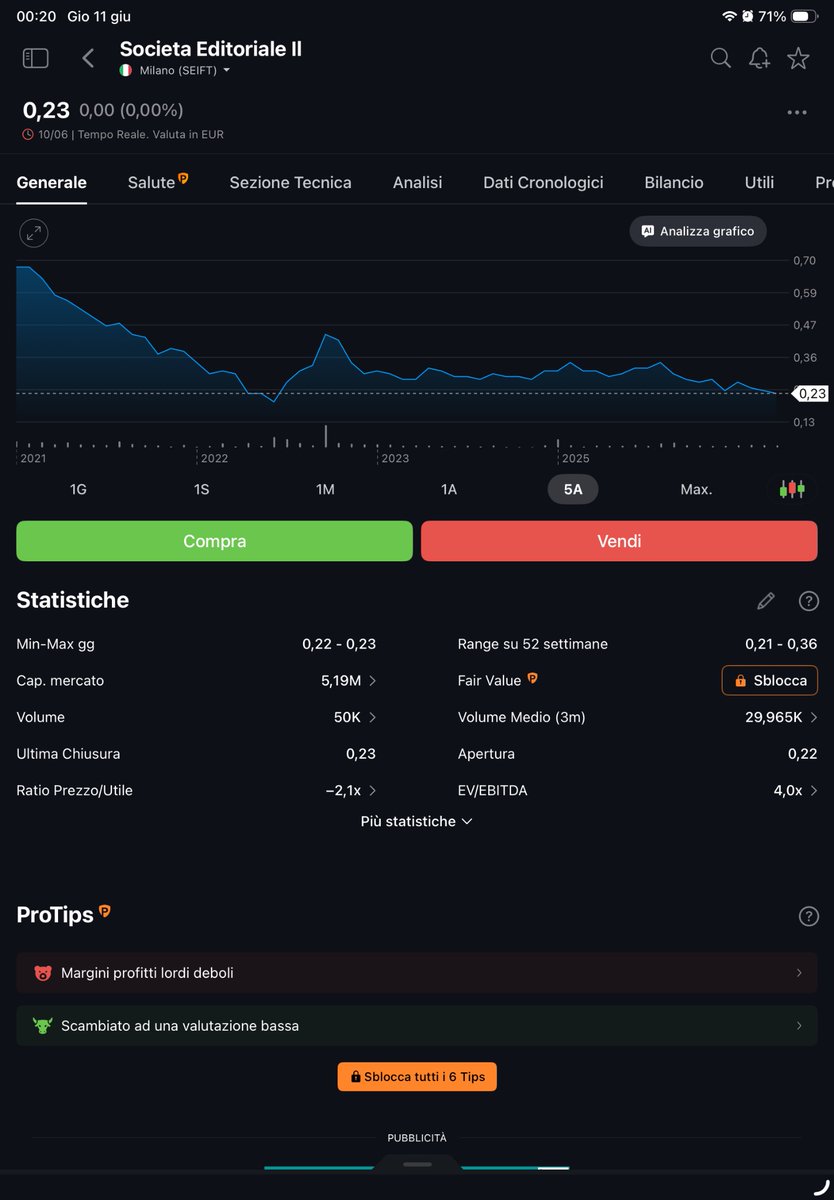This screenshot has height=1200, width=834.
Task: Open the Bilancio tab
Action: coord(674,183)
